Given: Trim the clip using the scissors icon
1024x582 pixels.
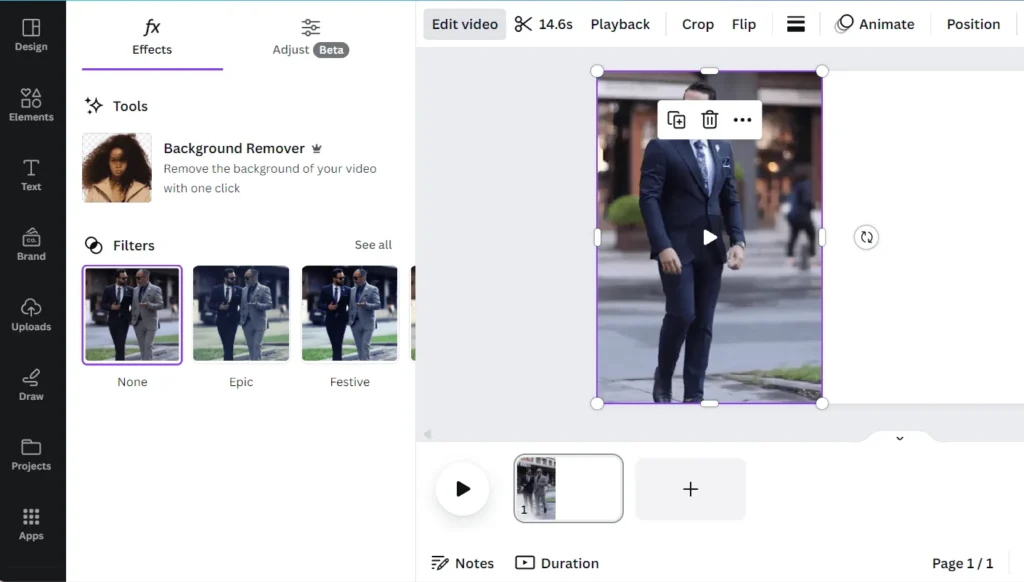Looking at the screenshot, I should (x=524, y=23).
